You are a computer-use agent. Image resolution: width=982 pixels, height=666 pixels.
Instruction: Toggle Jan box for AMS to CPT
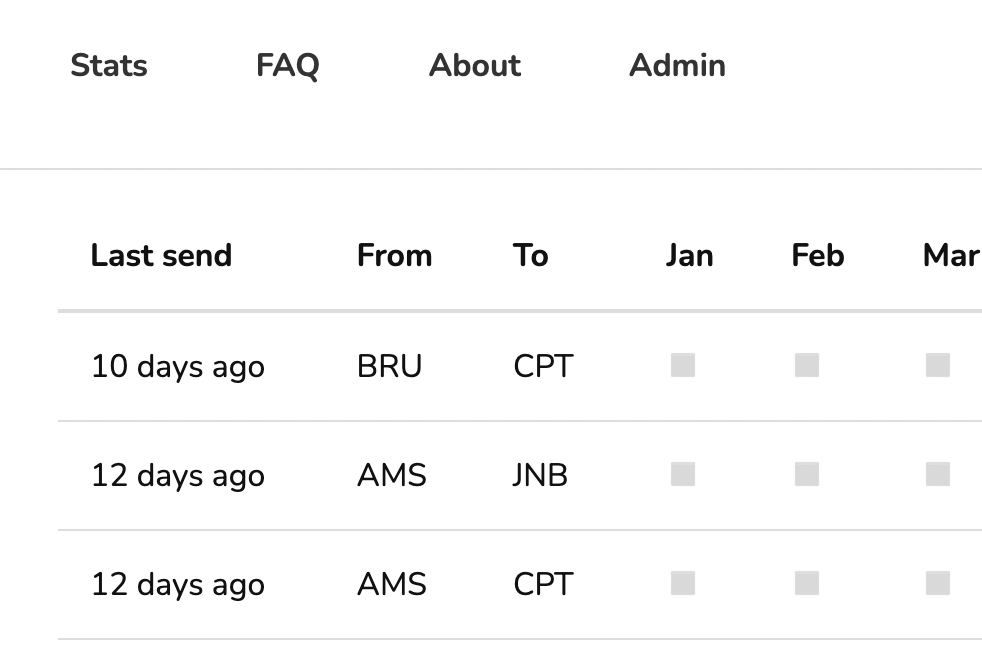point(683,583)
